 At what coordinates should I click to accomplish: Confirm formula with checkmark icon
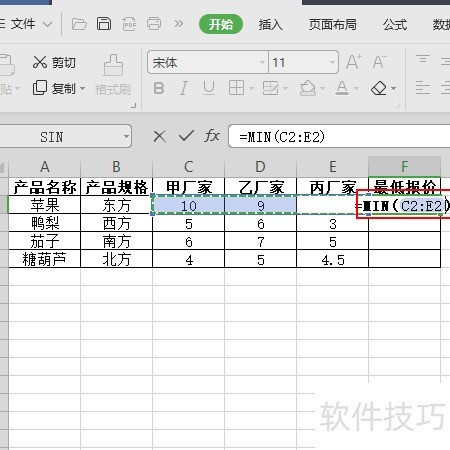[186, 136]
